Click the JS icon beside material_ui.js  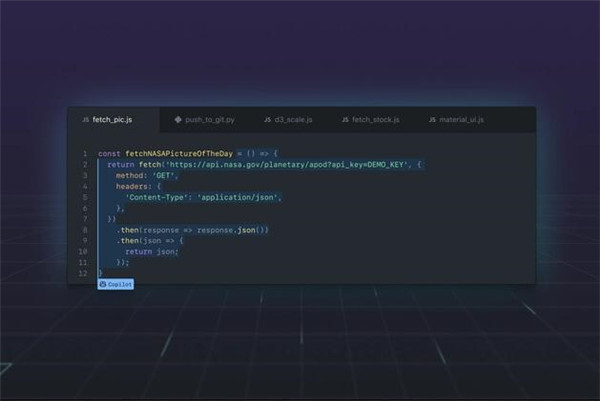[x=432, y=120]
